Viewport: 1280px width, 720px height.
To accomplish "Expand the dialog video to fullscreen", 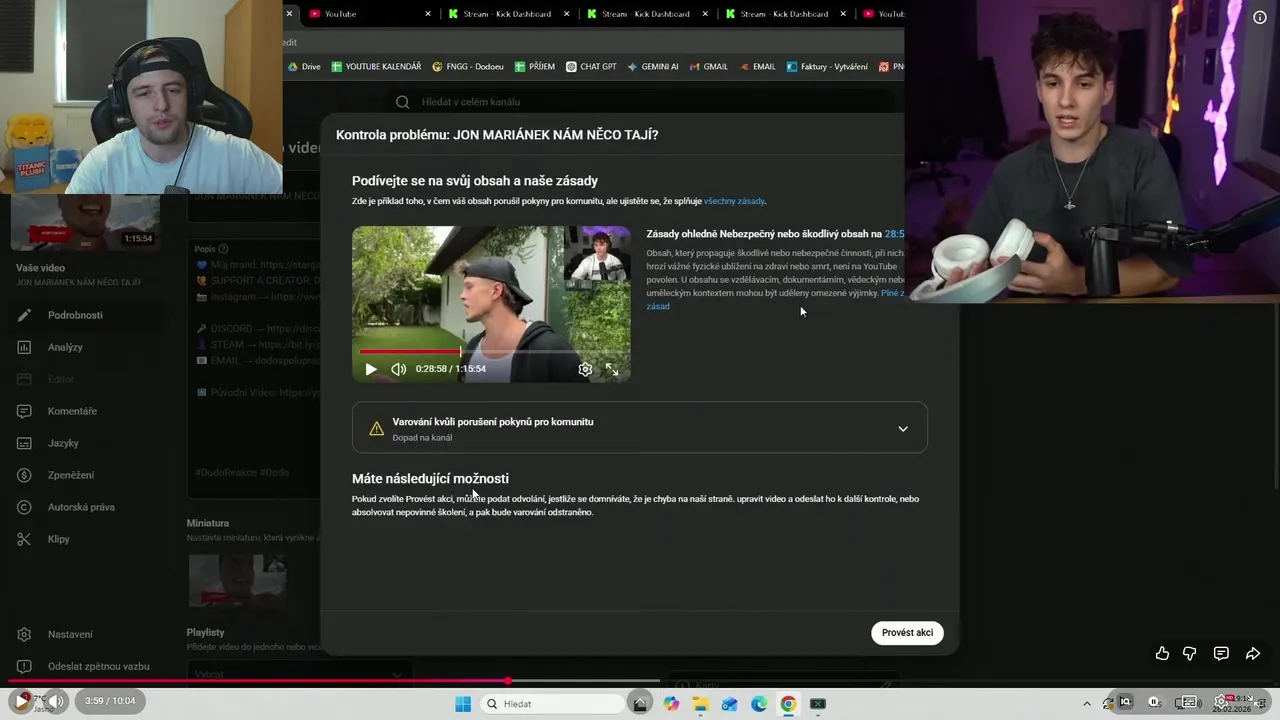I will coord(612,369).
